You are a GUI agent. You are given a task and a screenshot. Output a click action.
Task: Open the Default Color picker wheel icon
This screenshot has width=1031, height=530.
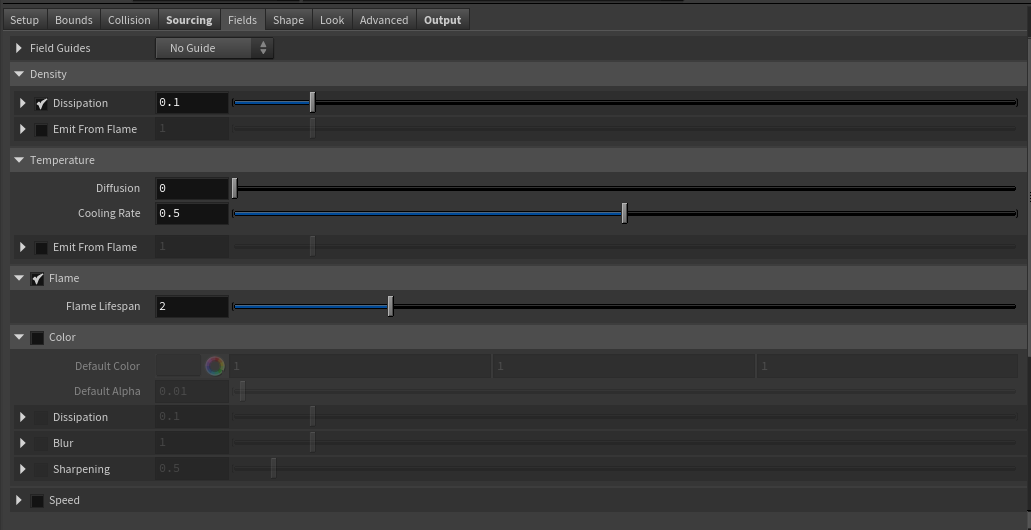(x=214, y=366)
